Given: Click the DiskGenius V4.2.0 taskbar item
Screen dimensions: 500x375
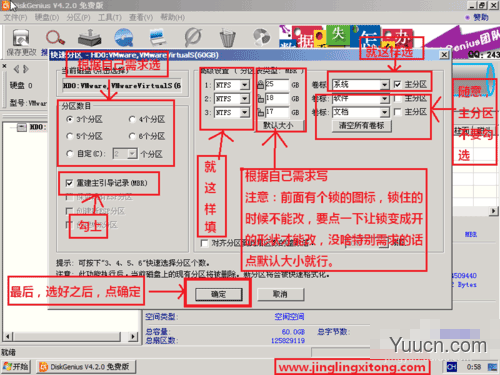Looking at the screenshot, I should click(86, 367).
